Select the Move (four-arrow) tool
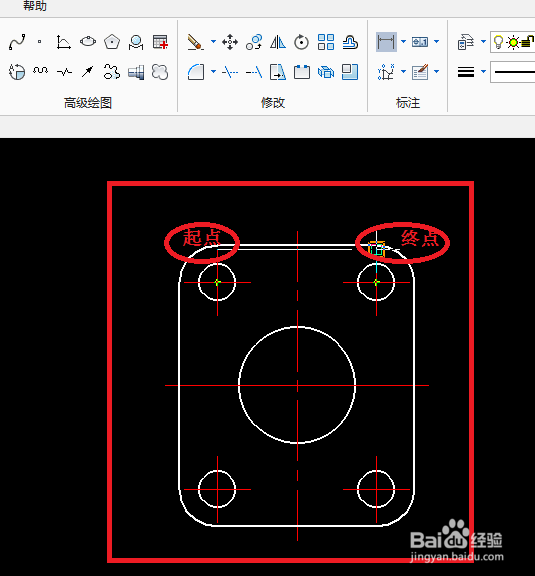 [230, 42]
